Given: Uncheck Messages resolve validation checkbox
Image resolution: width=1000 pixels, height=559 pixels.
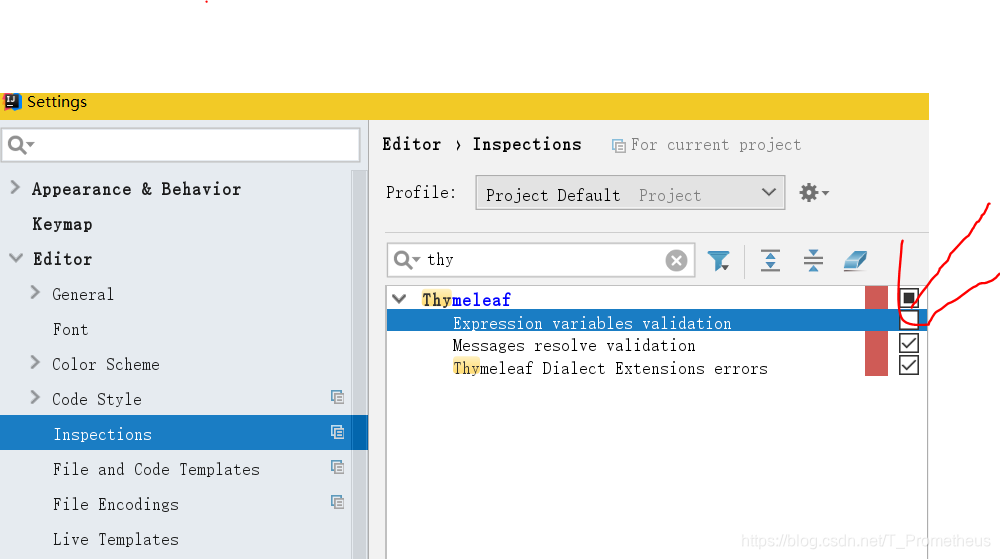Looking at the screenshot, I should point(909,344).
